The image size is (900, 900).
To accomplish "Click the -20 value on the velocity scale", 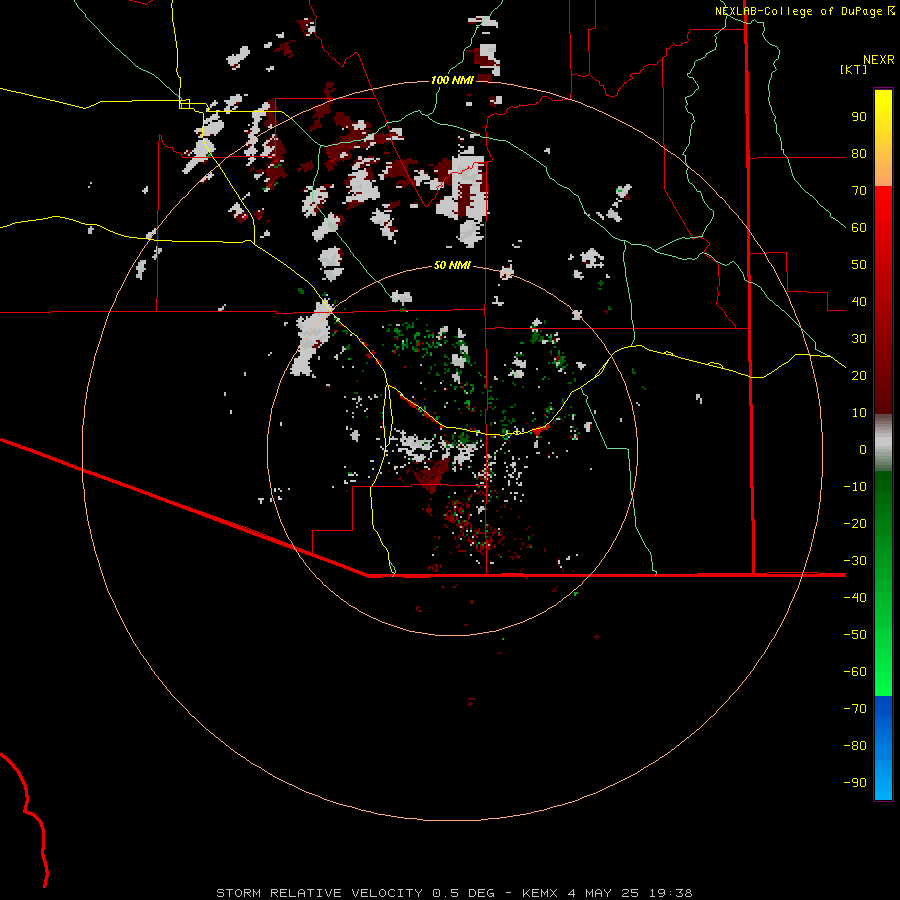I will (855, 523).
